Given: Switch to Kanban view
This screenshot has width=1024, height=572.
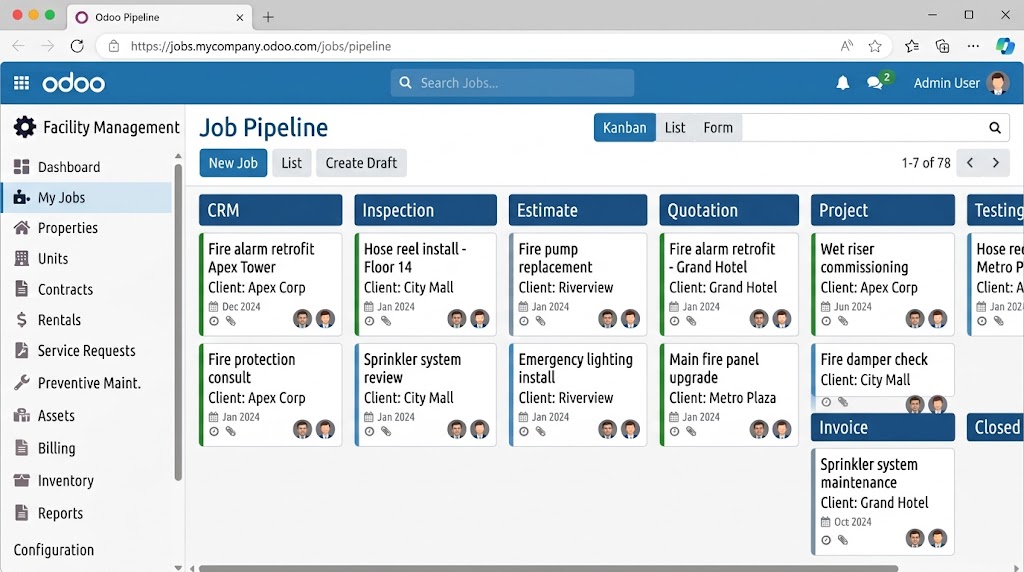Looking at the screenshot, I should [624, 127].
